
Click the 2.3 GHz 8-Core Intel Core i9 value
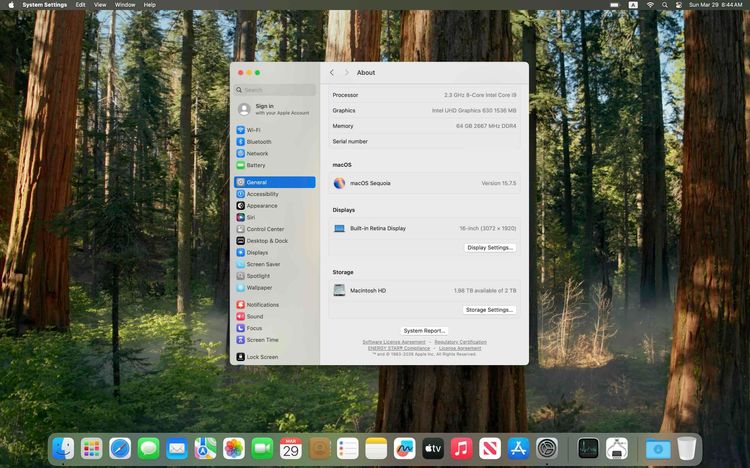(480, 95)
